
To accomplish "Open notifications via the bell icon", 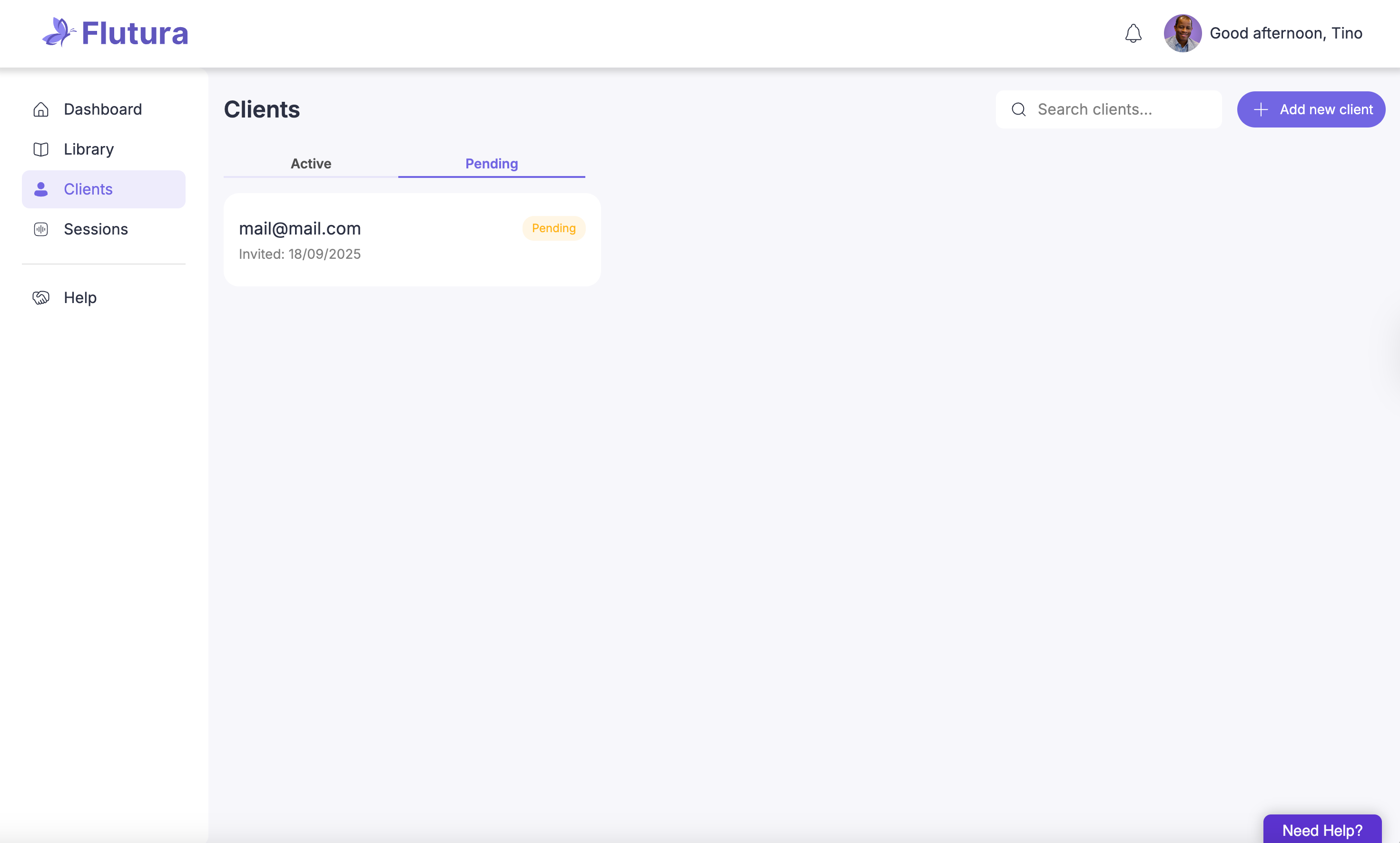I will pos(1133,33).
